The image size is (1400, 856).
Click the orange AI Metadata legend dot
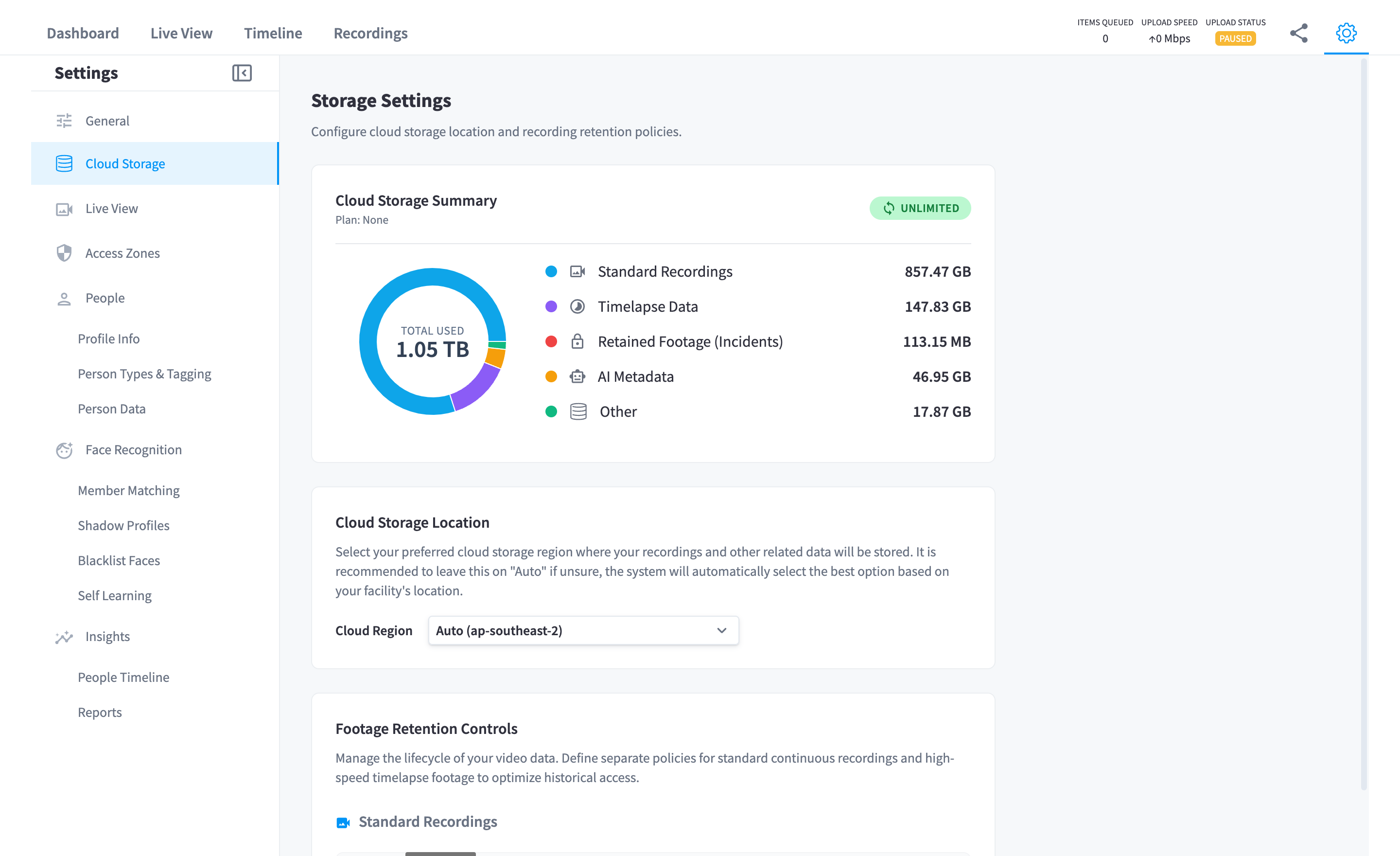[551, 376]
